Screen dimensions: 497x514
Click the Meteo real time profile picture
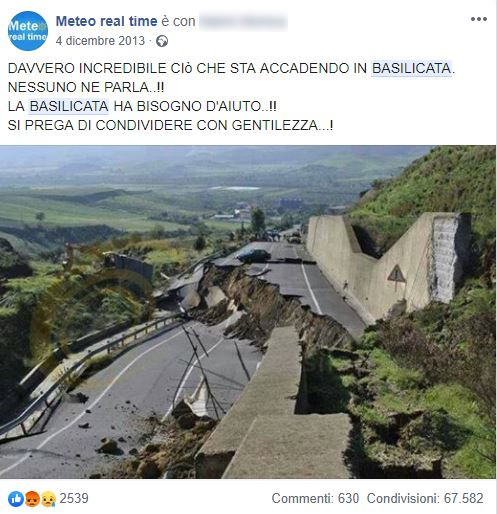click(x=28, y=31)
